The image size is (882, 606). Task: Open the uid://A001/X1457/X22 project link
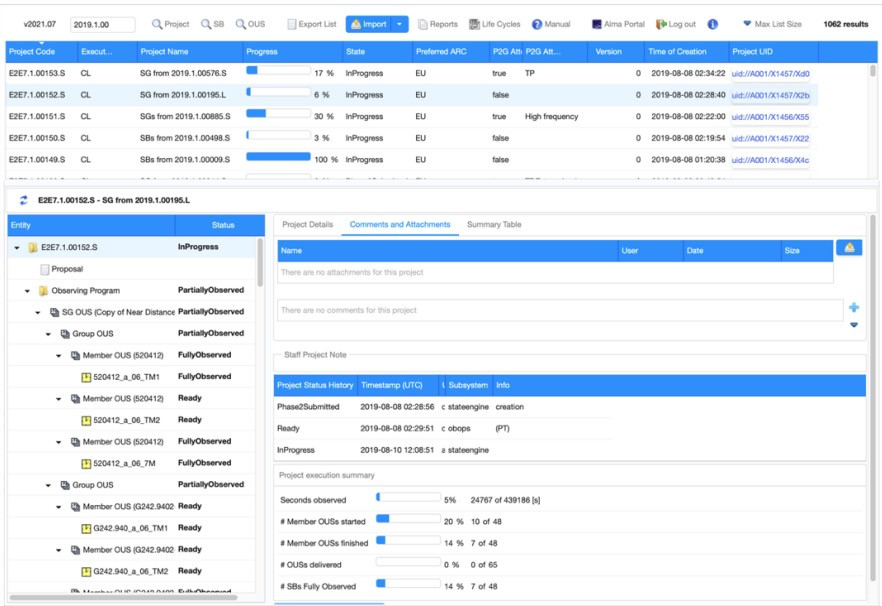(770, 139)
